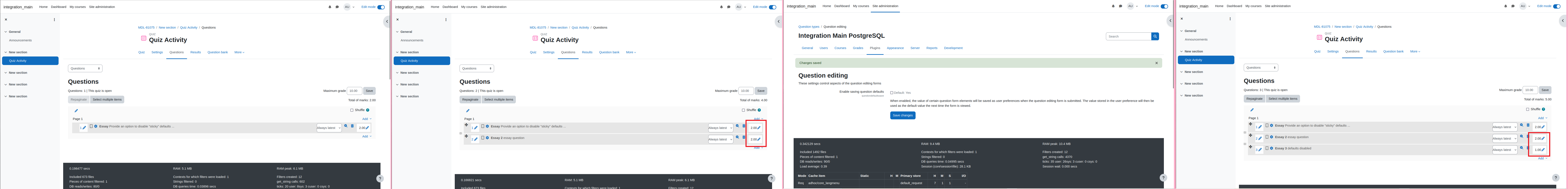This screenshot has height=189, width=1568.
Task: Open Questions select menu on the one-question quiz page
Action: 85,69
